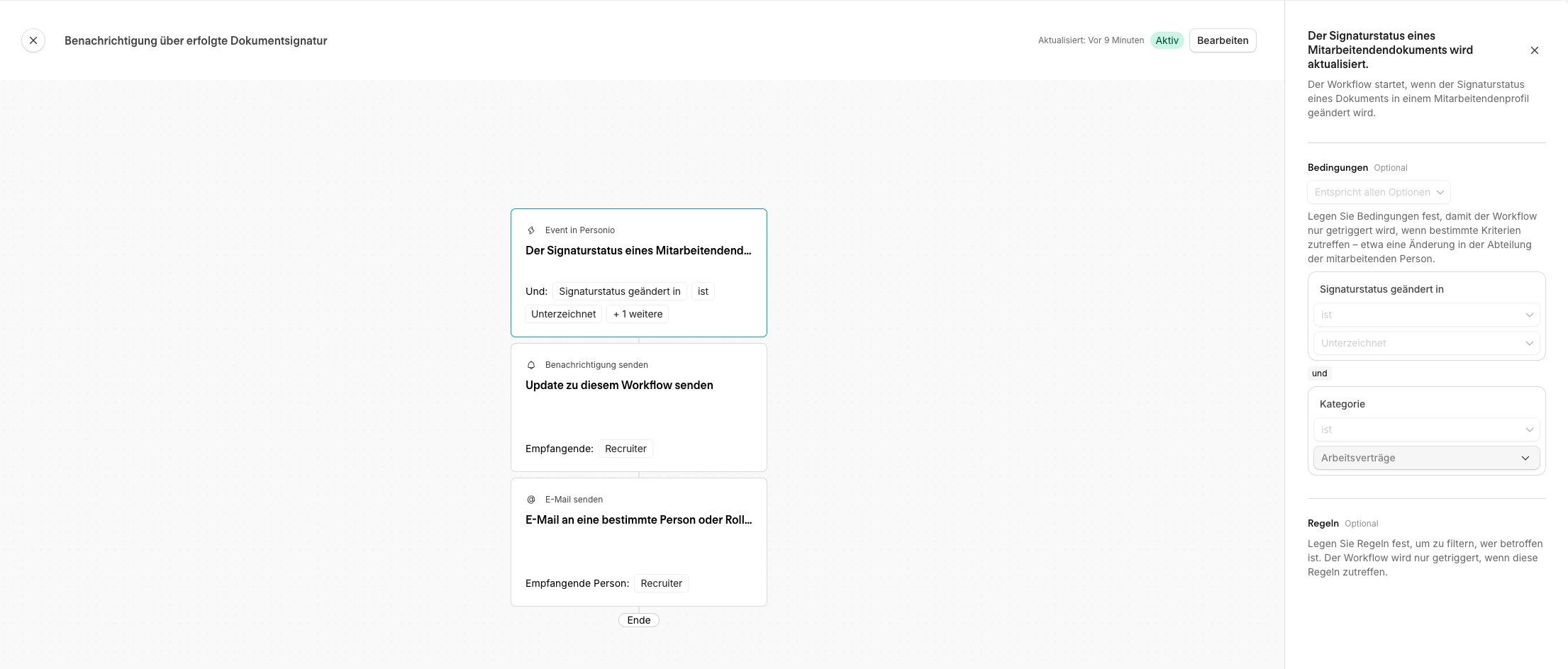Click the Aktiv status badge

(1167, 40)
